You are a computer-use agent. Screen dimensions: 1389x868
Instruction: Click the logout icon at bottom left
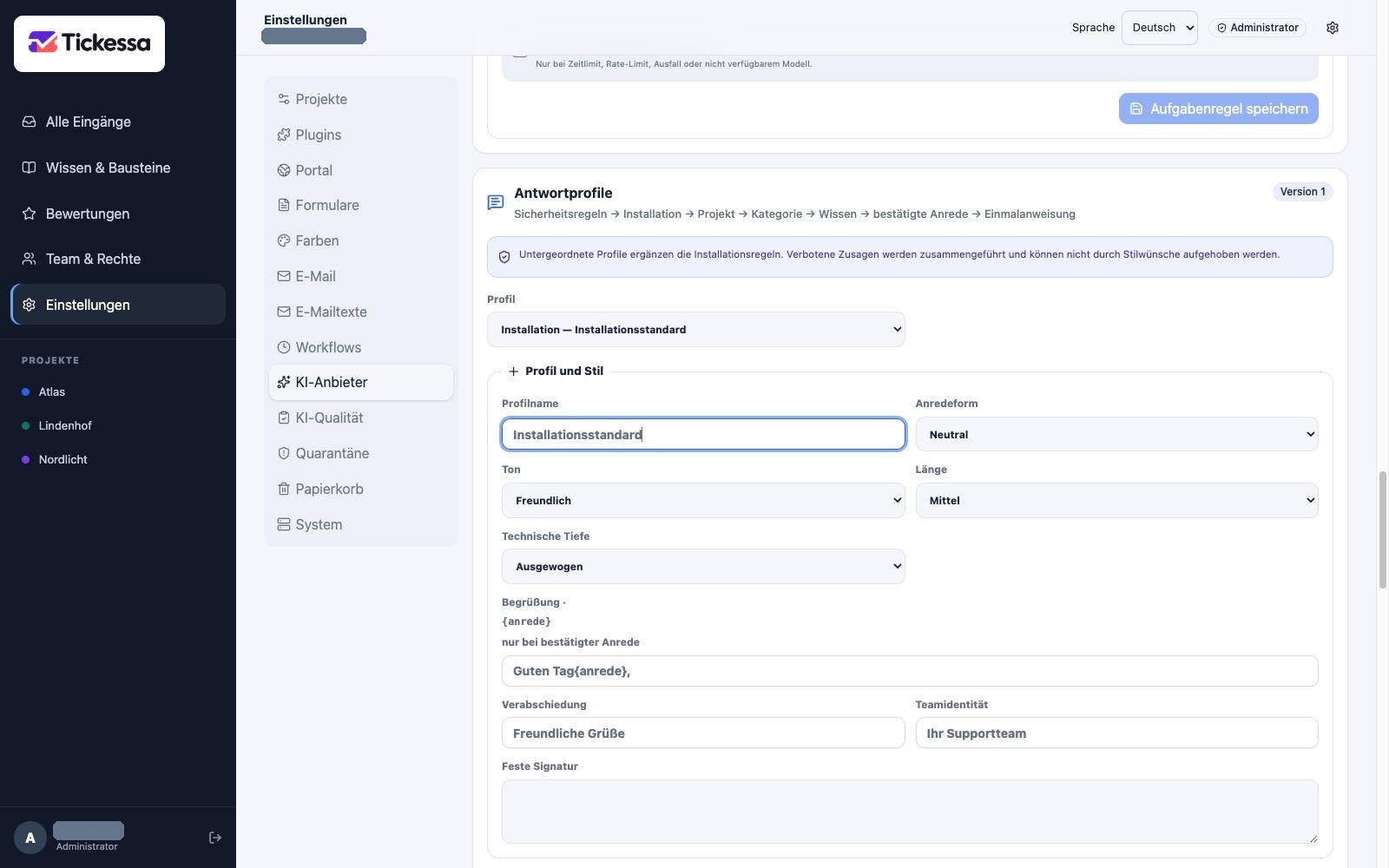215,838
